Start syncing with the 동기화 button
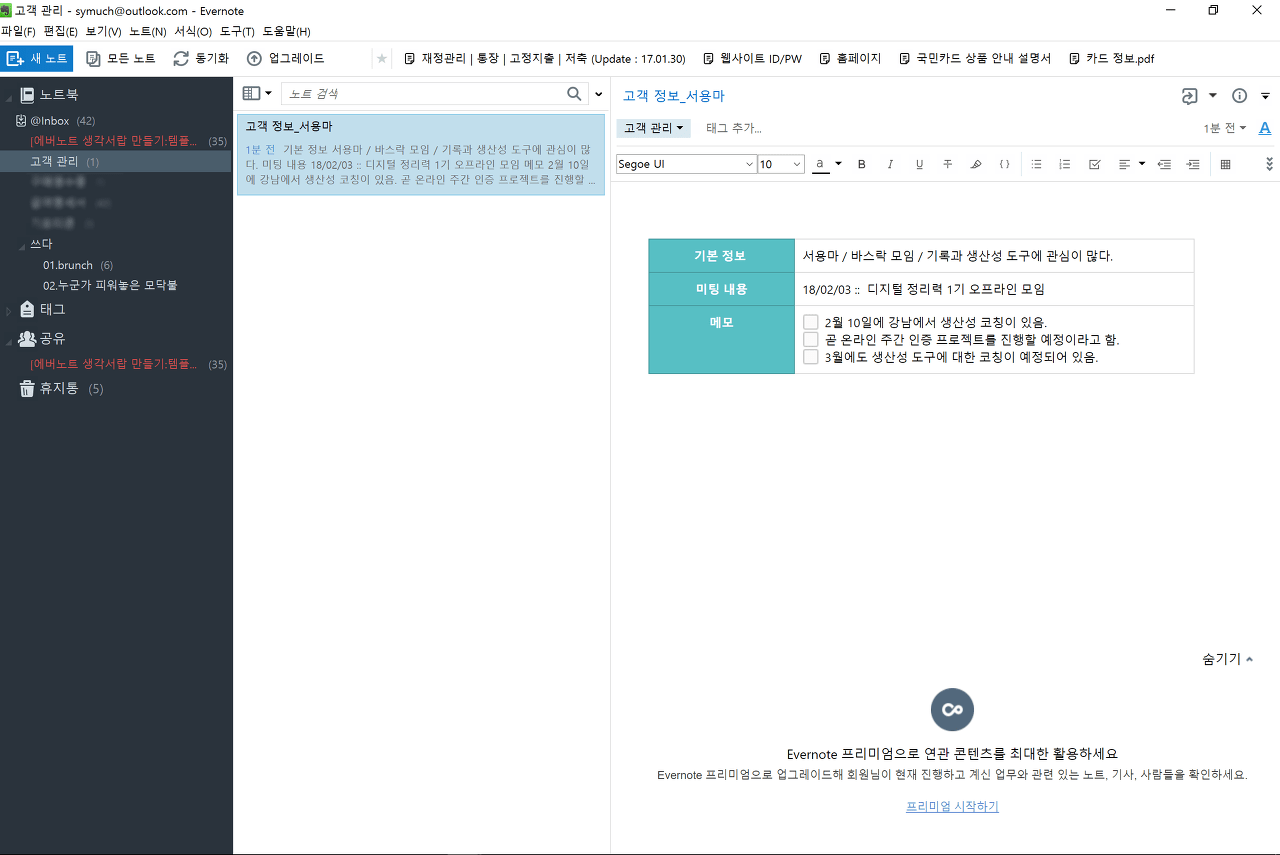Screen dimensions: 1280x855 click(201, 59)
